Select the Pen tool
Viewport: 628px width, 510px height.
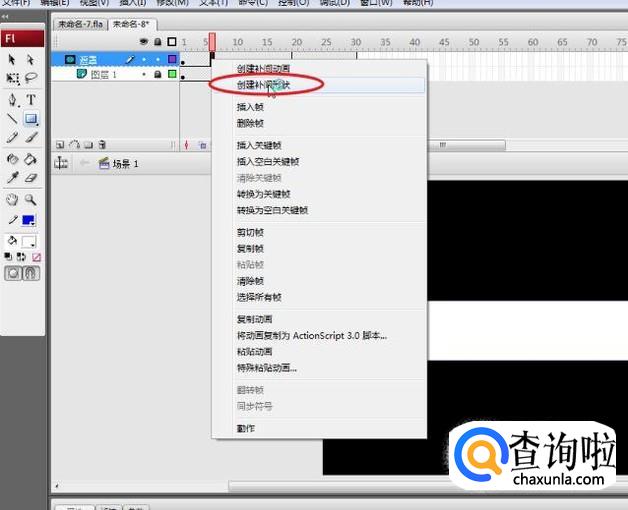pyautogui.click(x=12, y=100)
